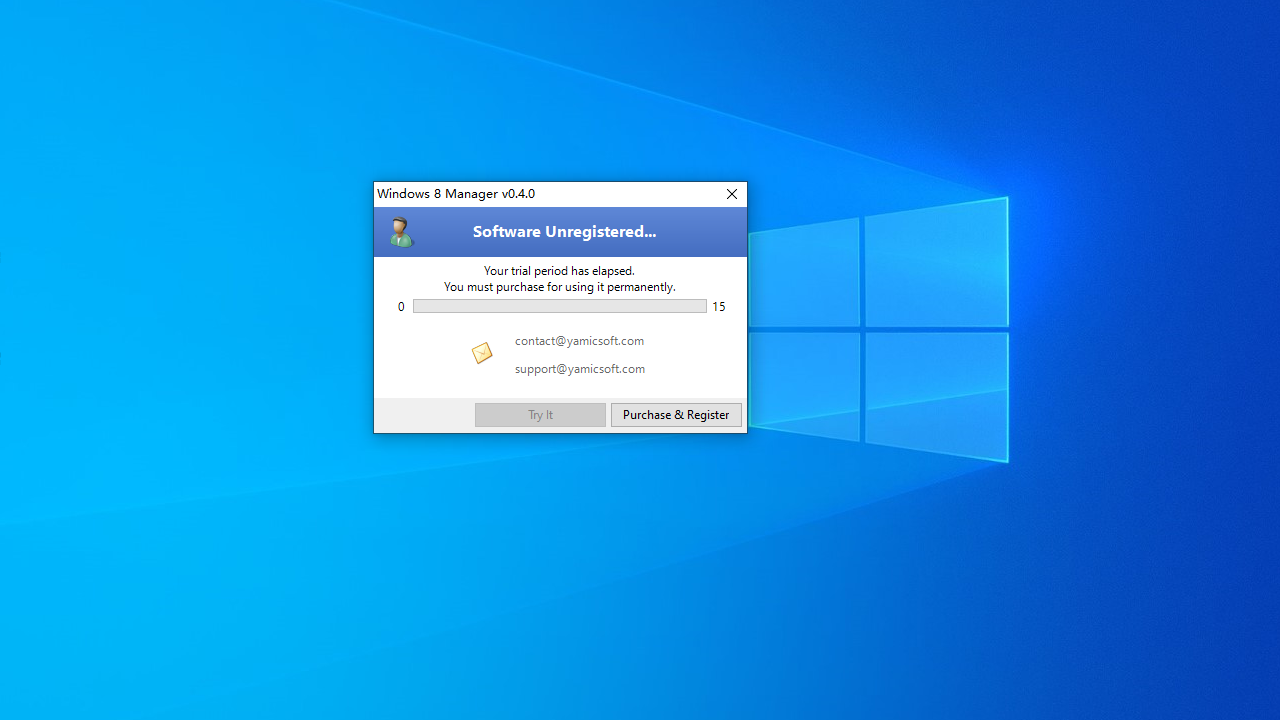Open the contact@yamicsoft.com email link

[579, 341]
